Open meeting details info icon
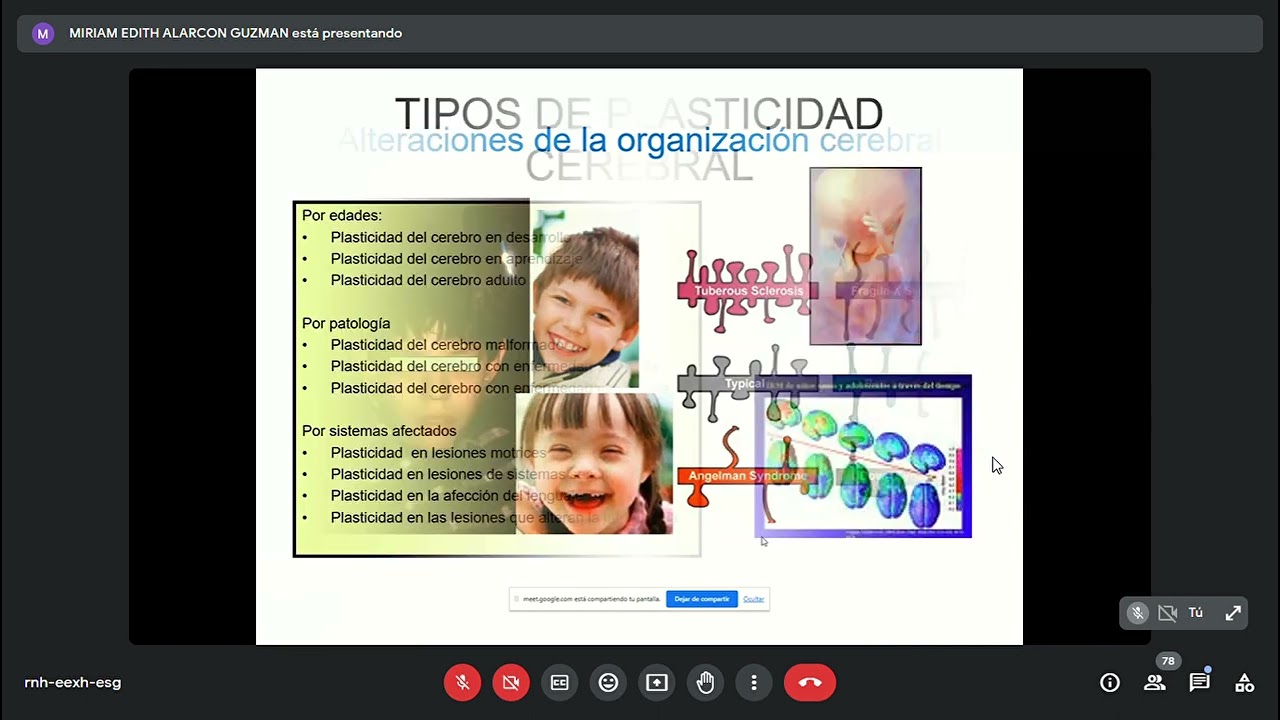 [x=1110, y=683]
